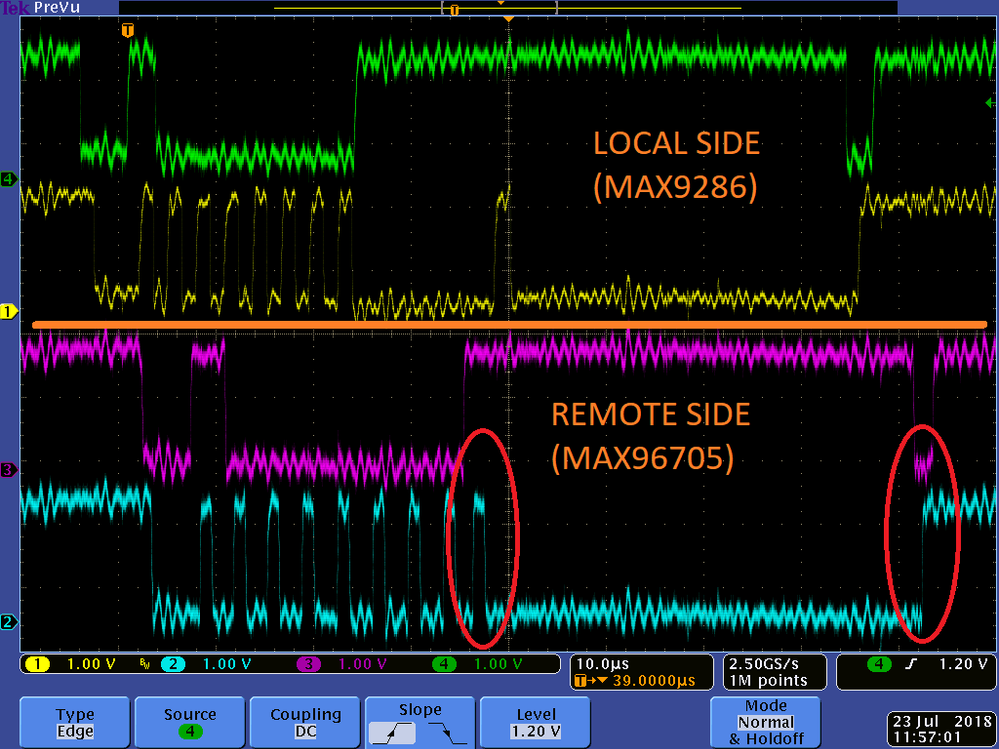Select channel 3 badge in readout
Viewport: 999px width, 749px height.
point(308,664)
